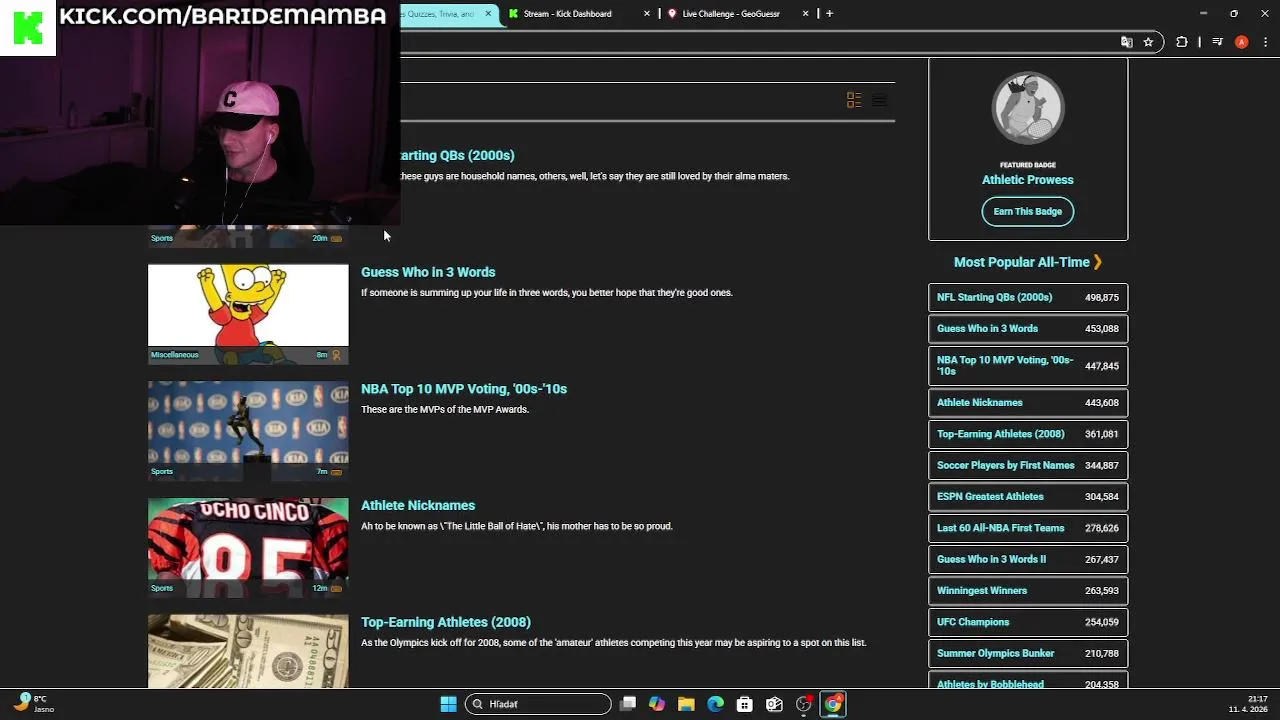Open File Explorer from the taskbar
Viewport: 1280px width, 720px height.
coord(686,704)
